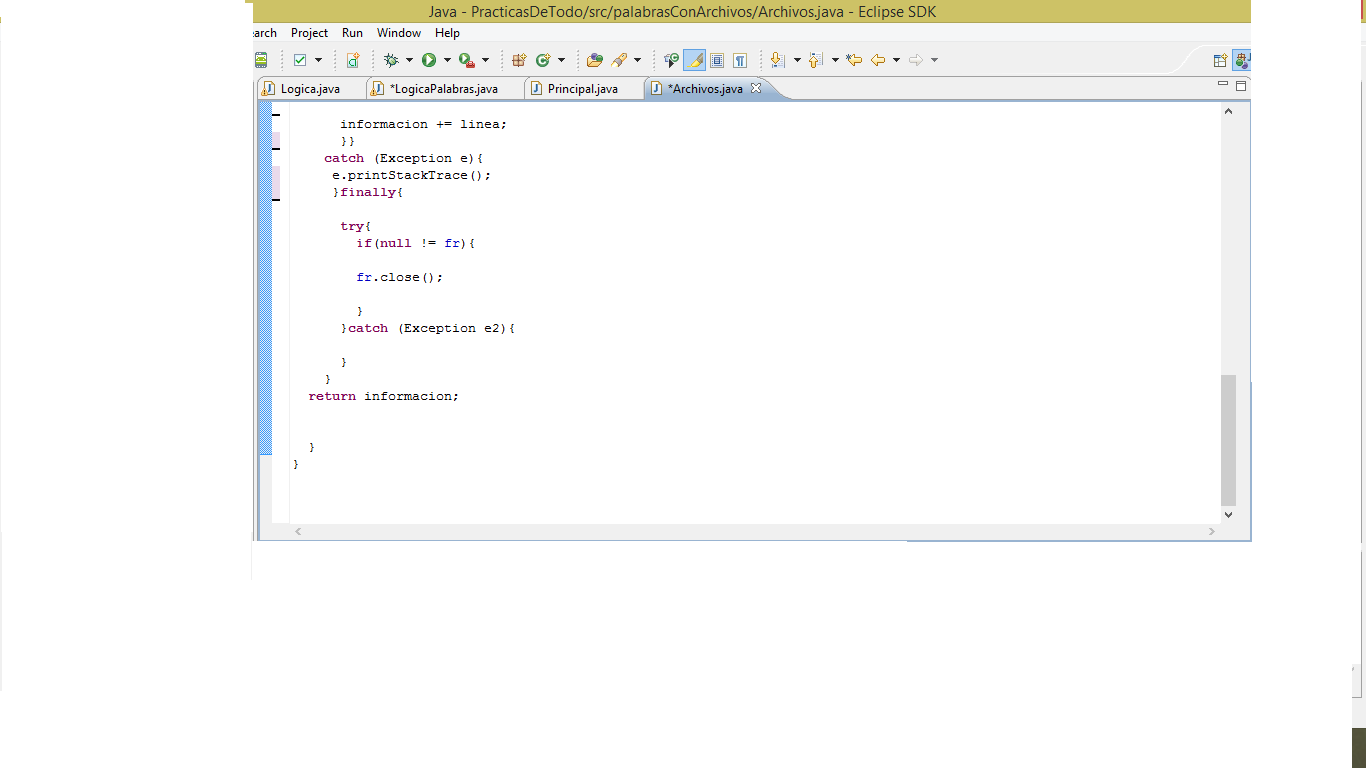Click the line 'informacion += linea;'
The image size is (1366, 768).
(x=424, y=124)
